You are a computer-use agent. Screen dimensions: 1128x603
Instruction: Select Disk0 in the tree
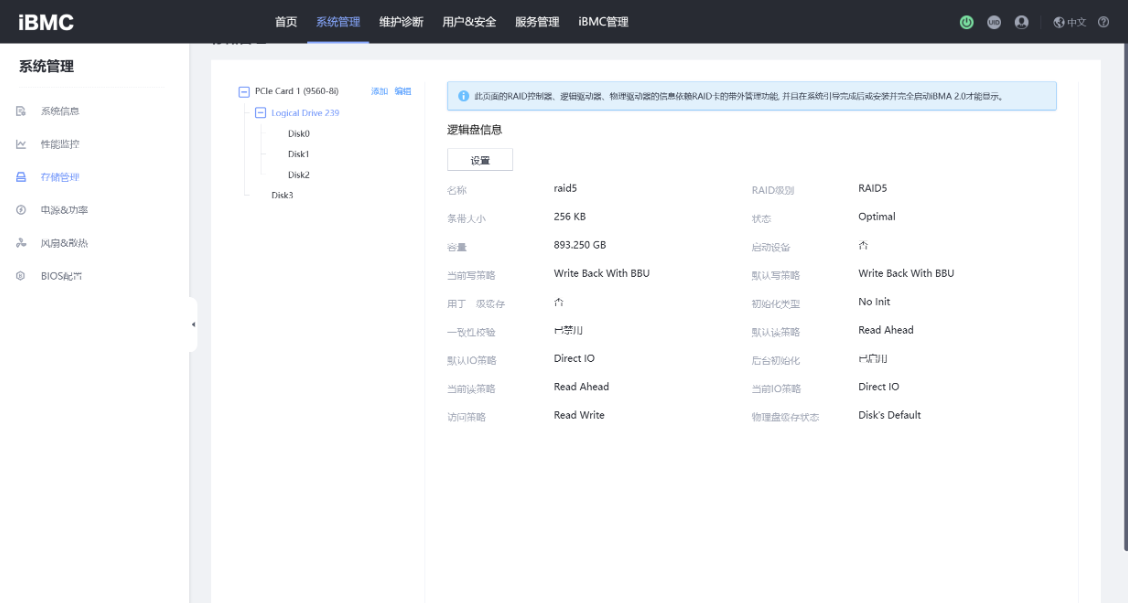tap(299, 134)
